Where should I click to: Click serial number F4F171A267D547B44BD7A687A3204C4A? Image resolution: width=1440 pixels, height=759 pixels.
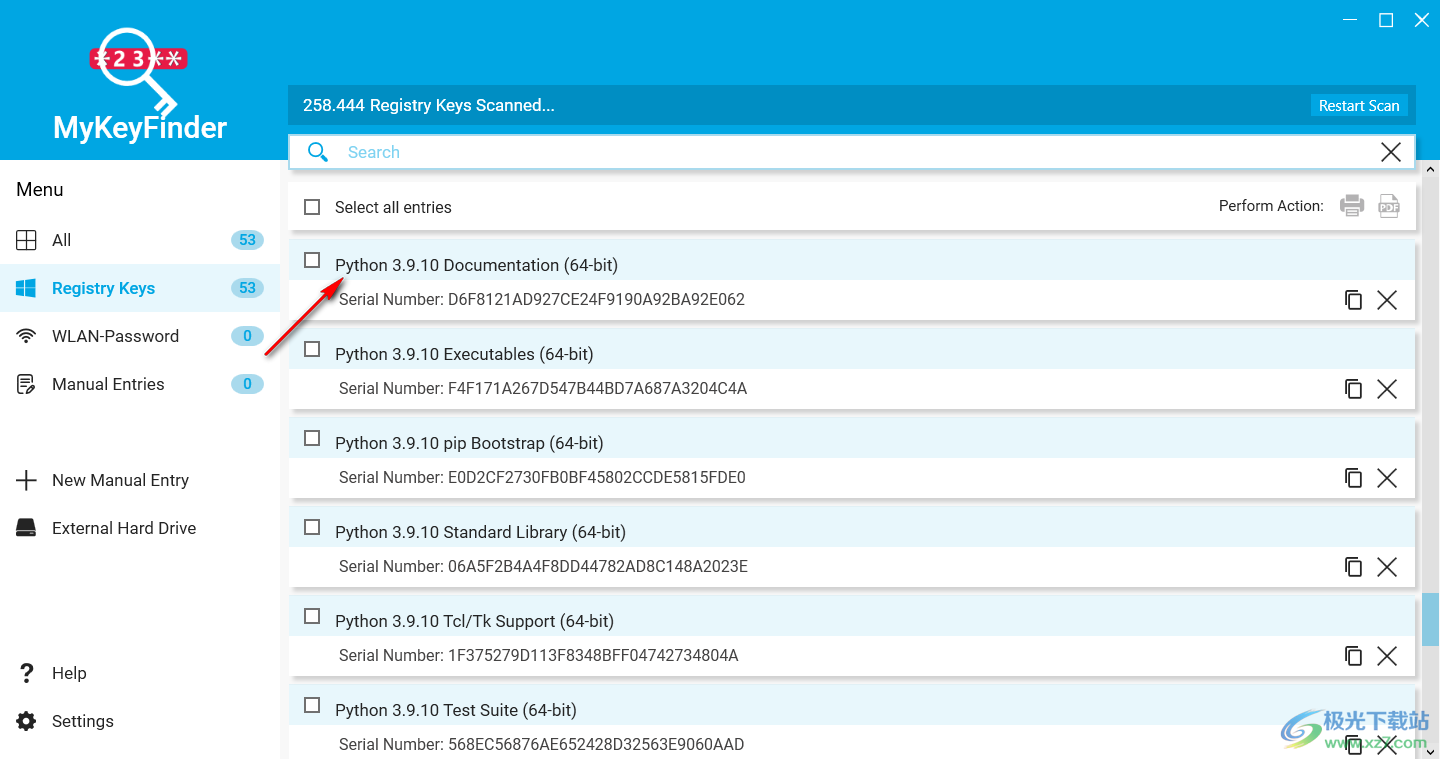pos(597,389)
